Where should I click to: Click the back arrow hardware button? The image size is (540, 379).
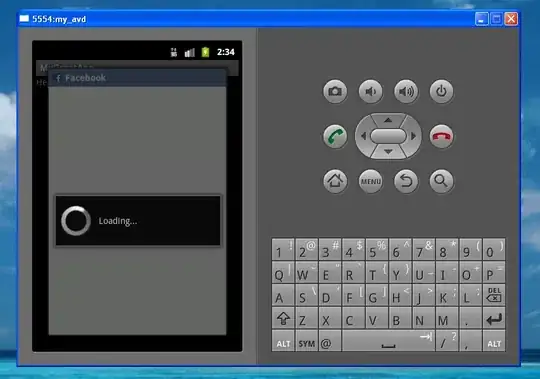[x=406, y=181]
